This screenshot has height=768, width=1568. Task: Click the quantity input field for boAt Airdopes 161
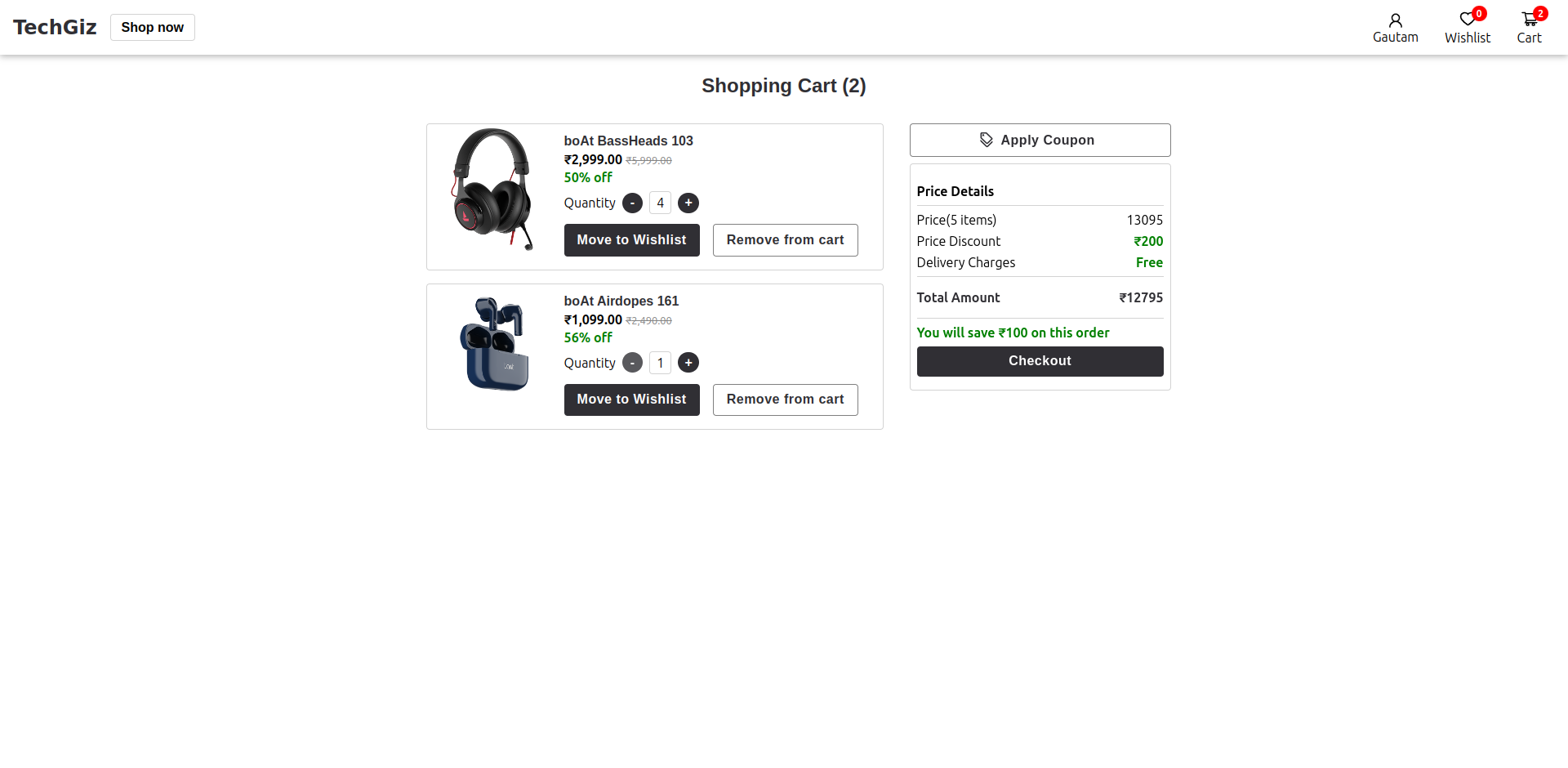click(x=660, y=362)
